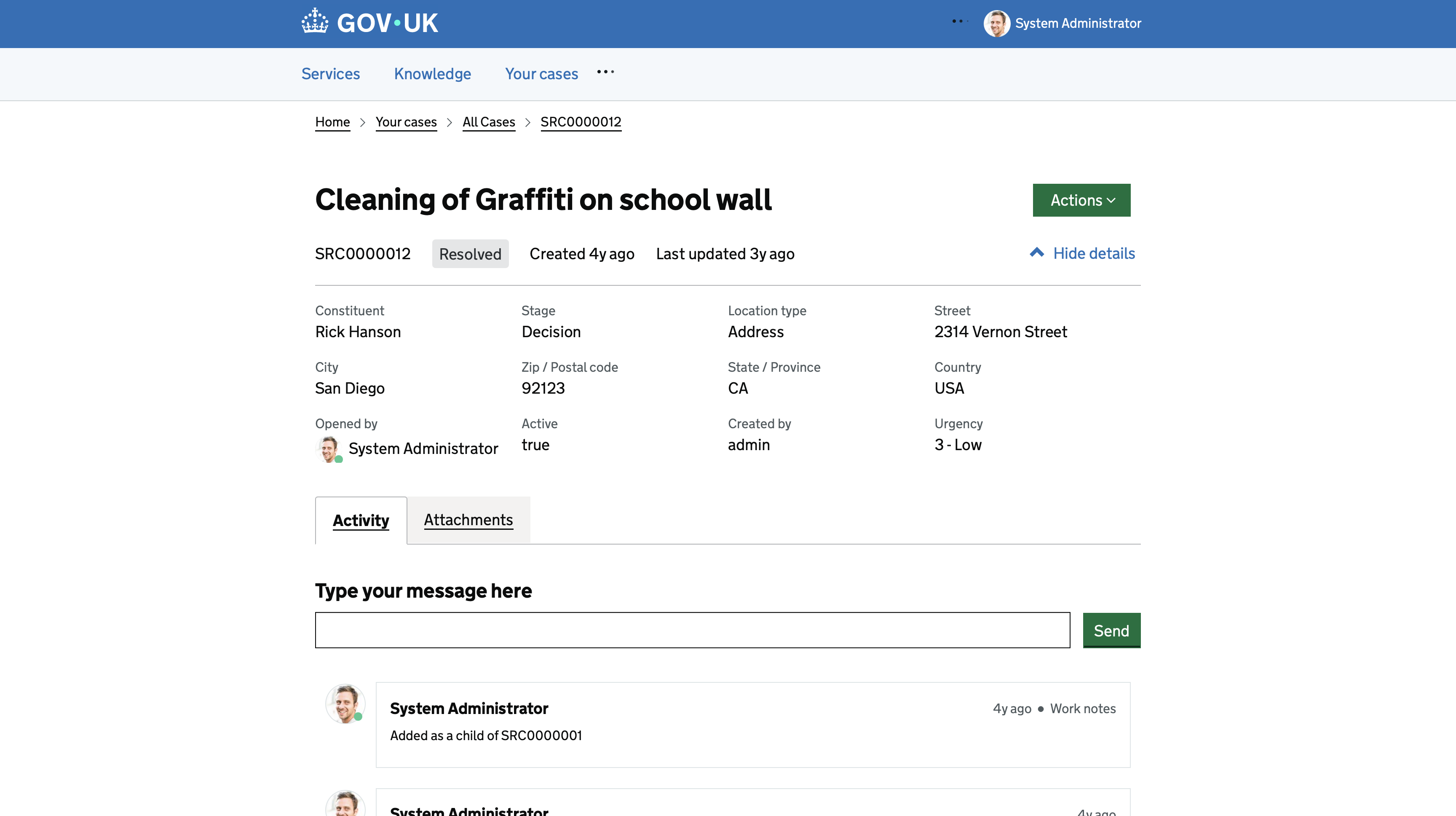The height and width of the screenshot is (816, 1456).
Task: Click the Added as a child of SRC0000001 note
Action: [485, 735]
